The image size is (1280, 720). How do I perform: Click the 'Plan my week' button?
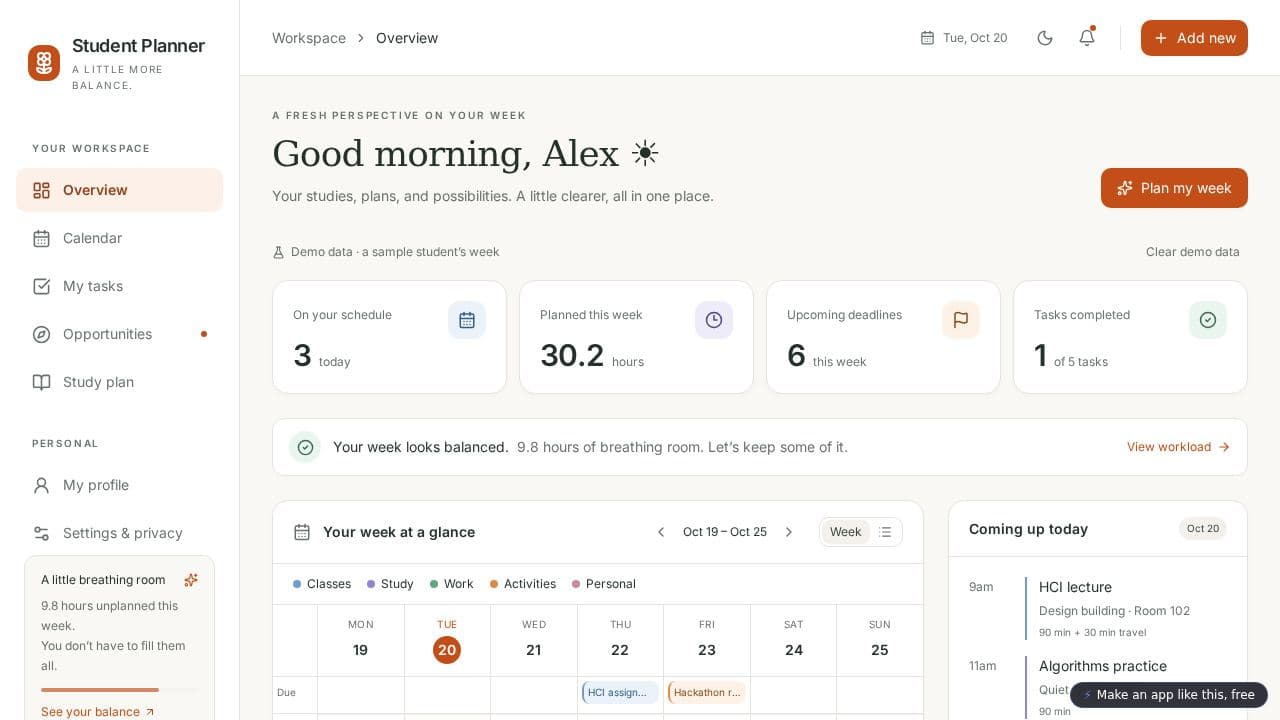tap(1174, 188)
